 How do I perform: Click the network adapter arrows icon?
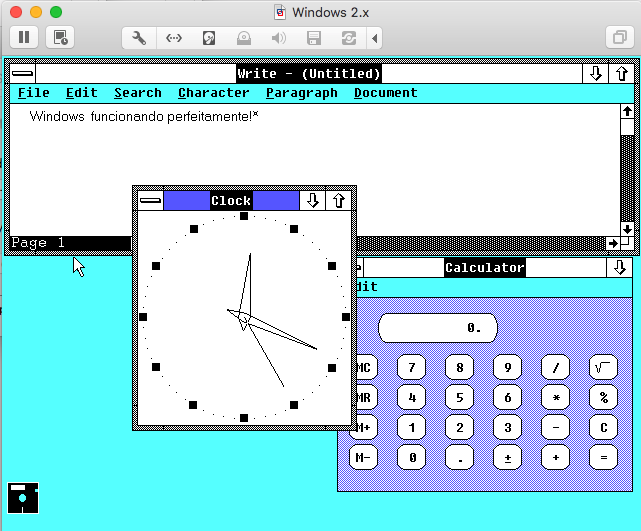[x=174, y=39]
